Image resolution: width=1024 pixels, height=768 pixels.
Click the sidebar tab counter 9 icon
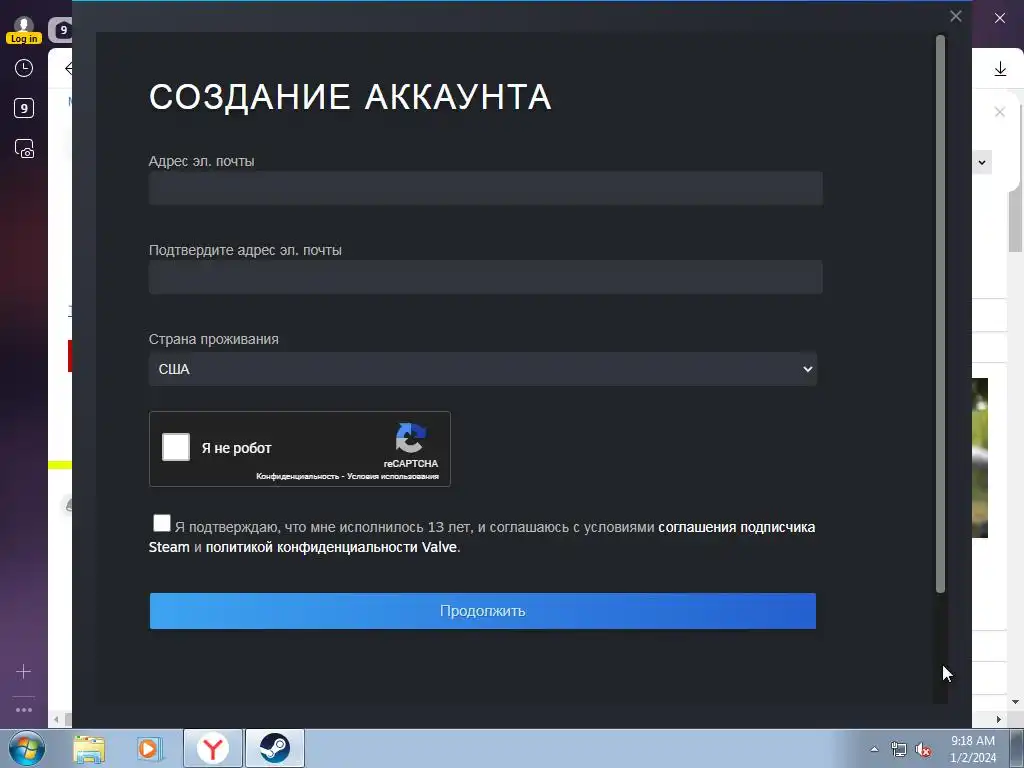[24, 108]
